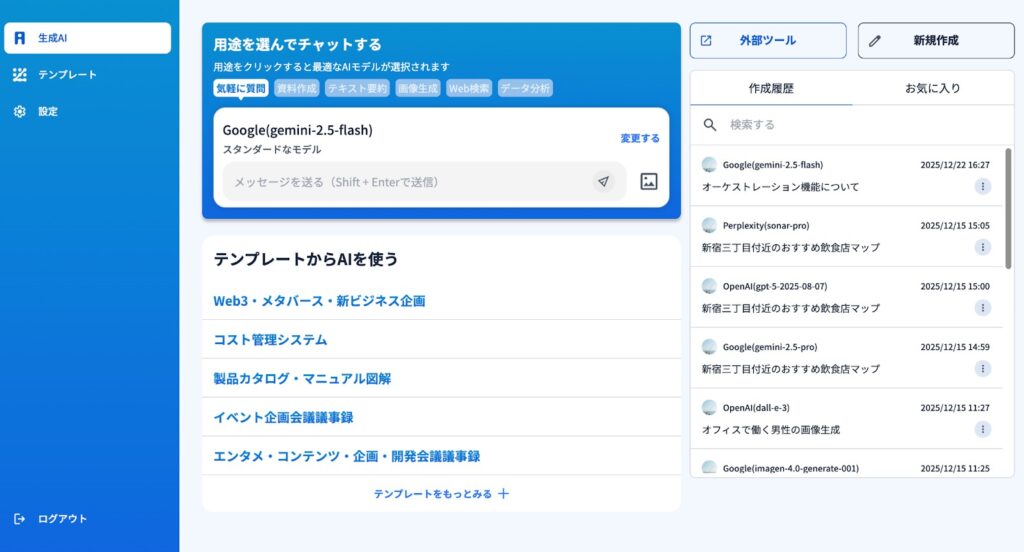Click the search magnifier icon in history
Image resolution: width=1024 pixels, height=552 pixels.
(x=710, y=125)
